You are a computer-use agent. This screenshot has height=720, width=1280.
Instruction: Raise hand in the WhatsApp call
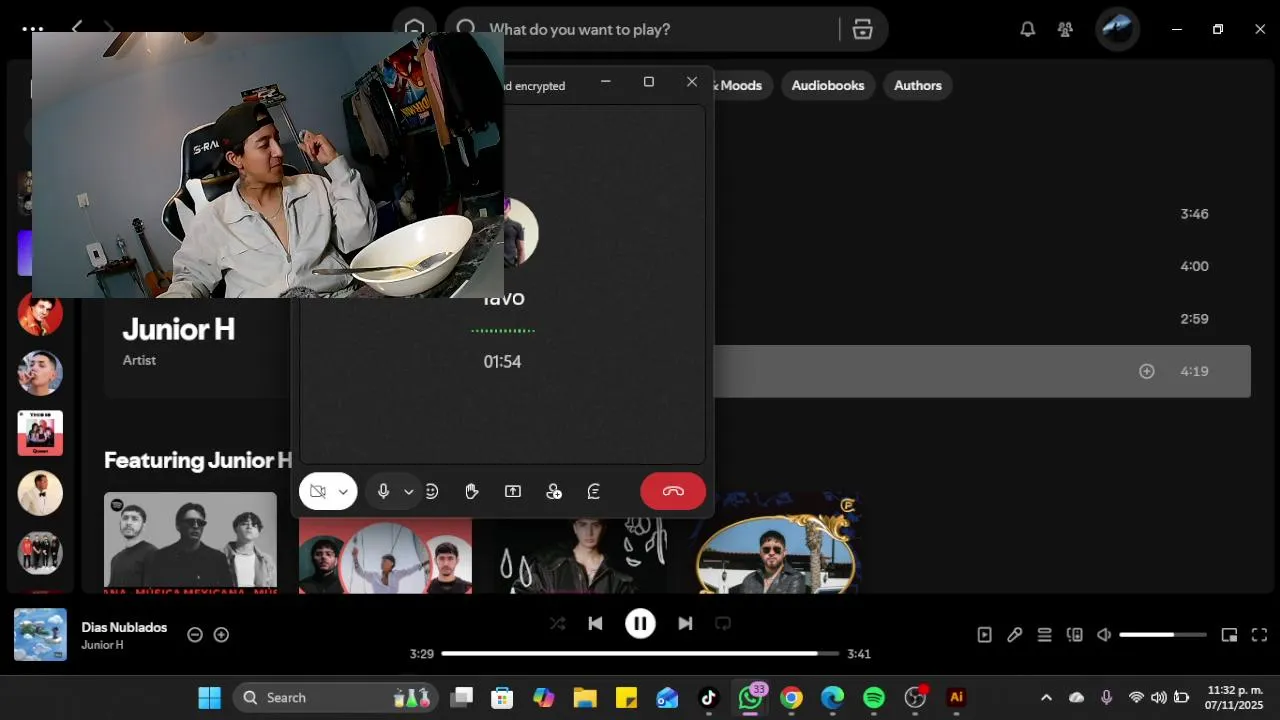coord(472,491)
